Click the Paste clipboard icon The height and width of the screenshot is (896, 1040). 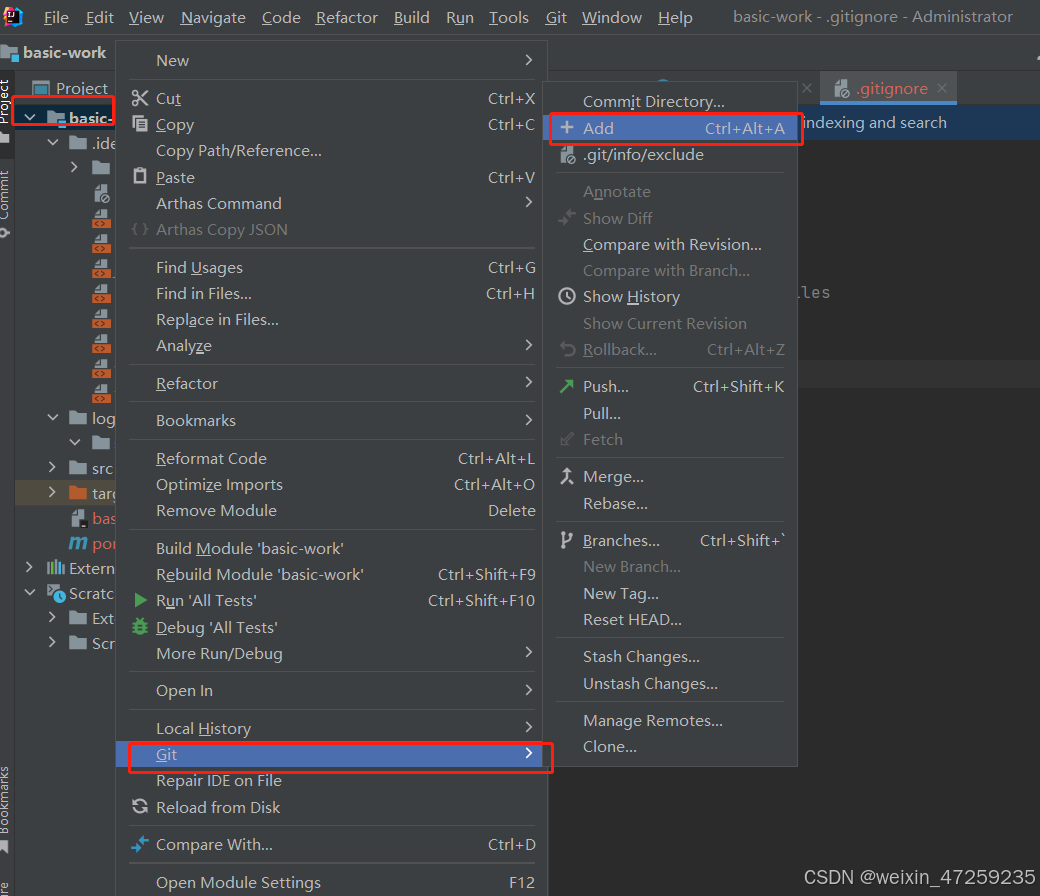(x=140, y=176)
